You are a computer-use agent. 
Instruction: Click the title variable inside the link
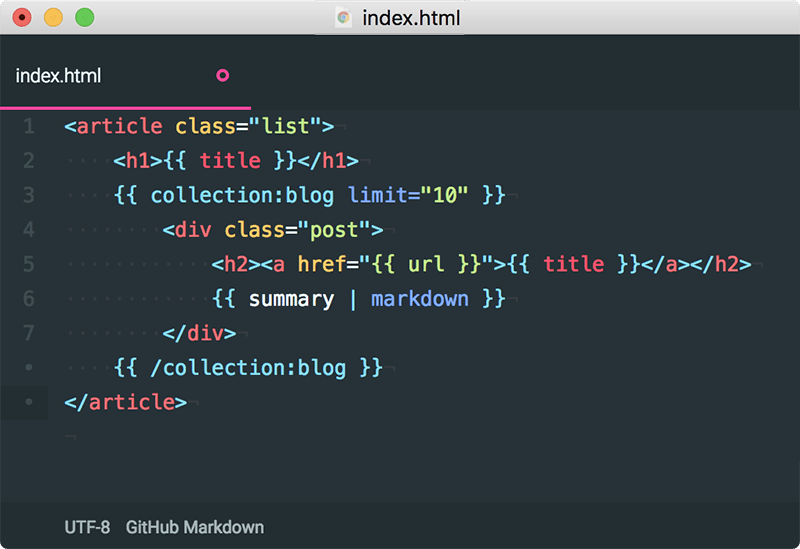[x=574, y=264]
